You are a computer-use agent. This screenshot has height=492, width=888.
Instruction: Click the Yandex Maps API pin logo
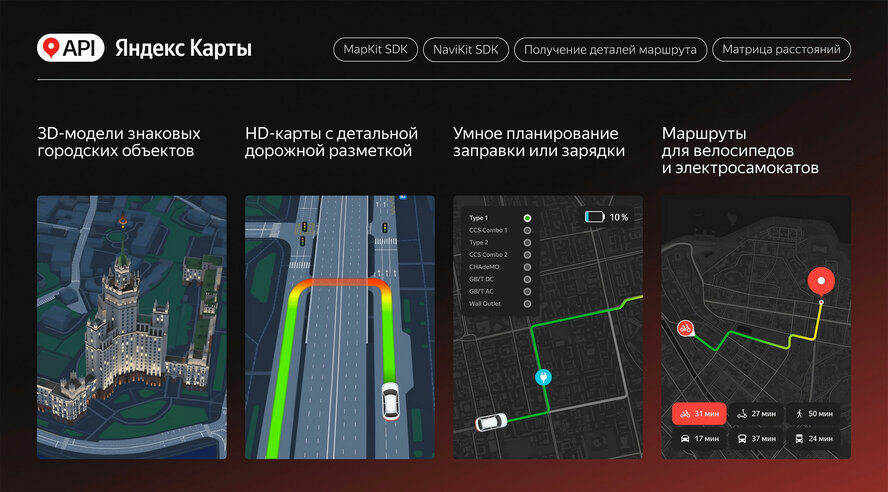71,48
